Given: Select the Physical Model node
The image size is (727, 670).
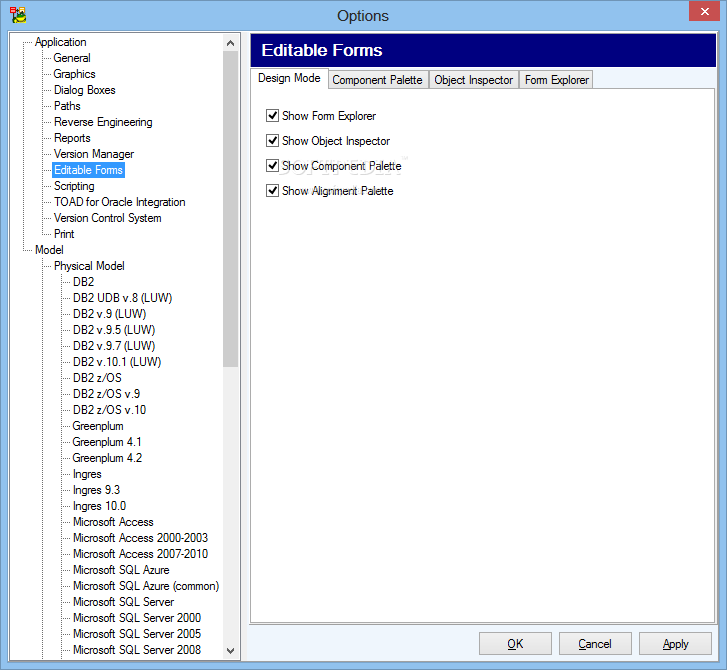Looking at the screenshot, I should (89, 266).
